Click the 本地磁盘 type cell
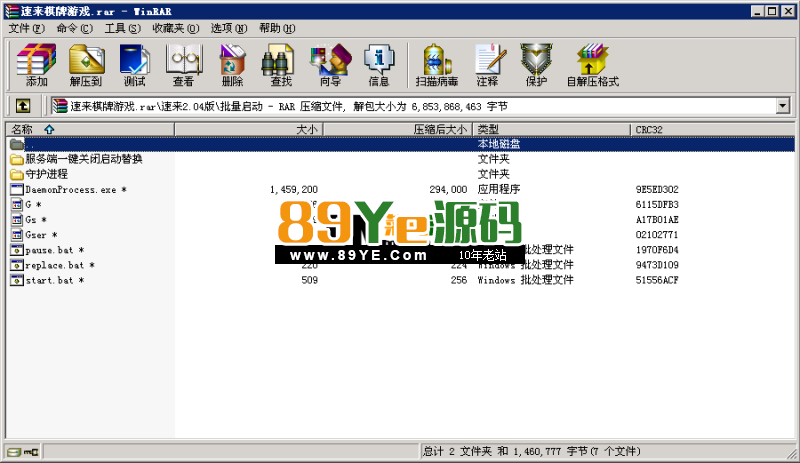Image resolution: width=800 pixels, height=463 pixels. tap(498, 144)
